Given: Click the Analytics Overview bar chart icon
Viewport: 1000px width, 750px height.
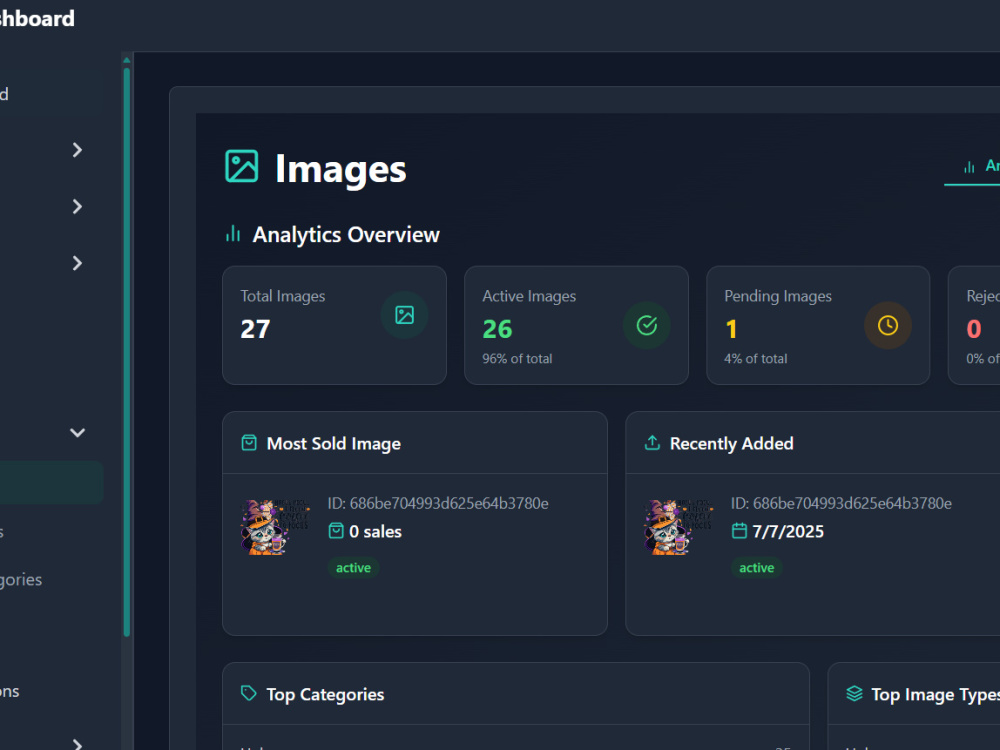Looking at the screenshot, I should [x=233, y=234].
